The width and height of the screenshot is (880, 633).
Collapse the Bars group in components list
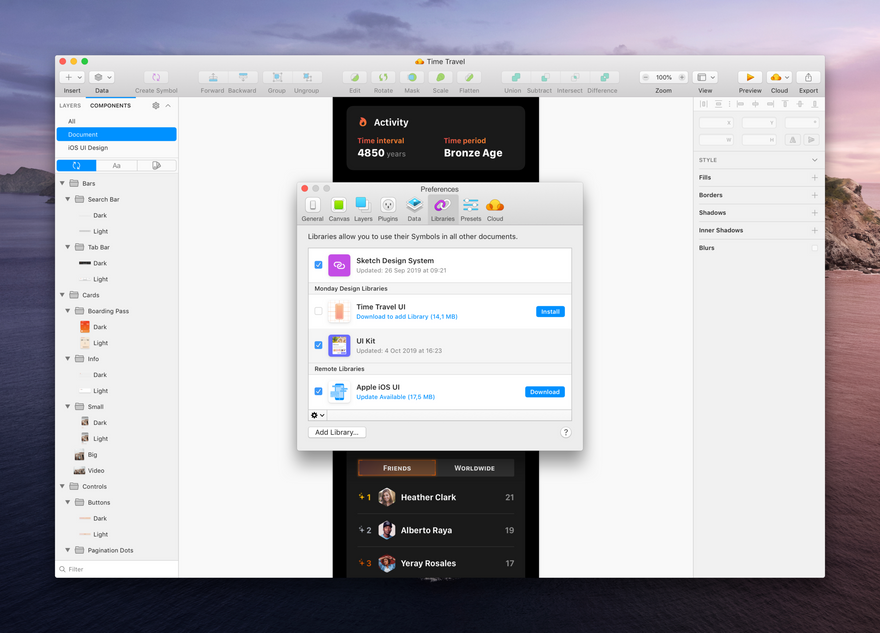click(62, 183)
